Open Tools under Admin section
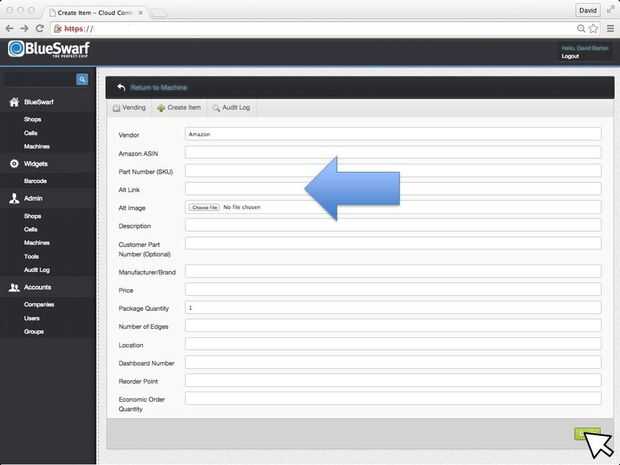This screenshot has height=465, width=620. [31, 257]
